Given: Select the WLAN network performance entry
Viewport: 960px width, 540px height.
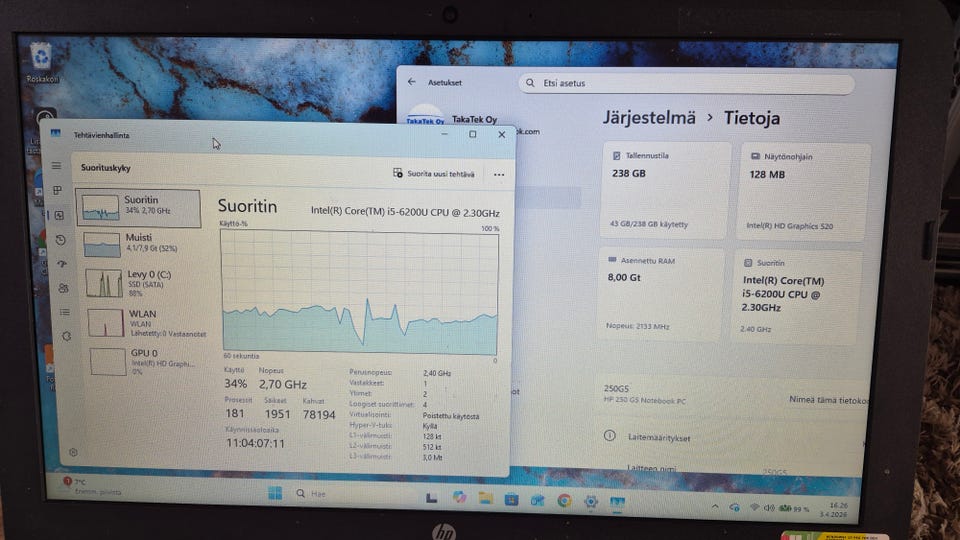Looking at the screenshot, I should [144, 323].
